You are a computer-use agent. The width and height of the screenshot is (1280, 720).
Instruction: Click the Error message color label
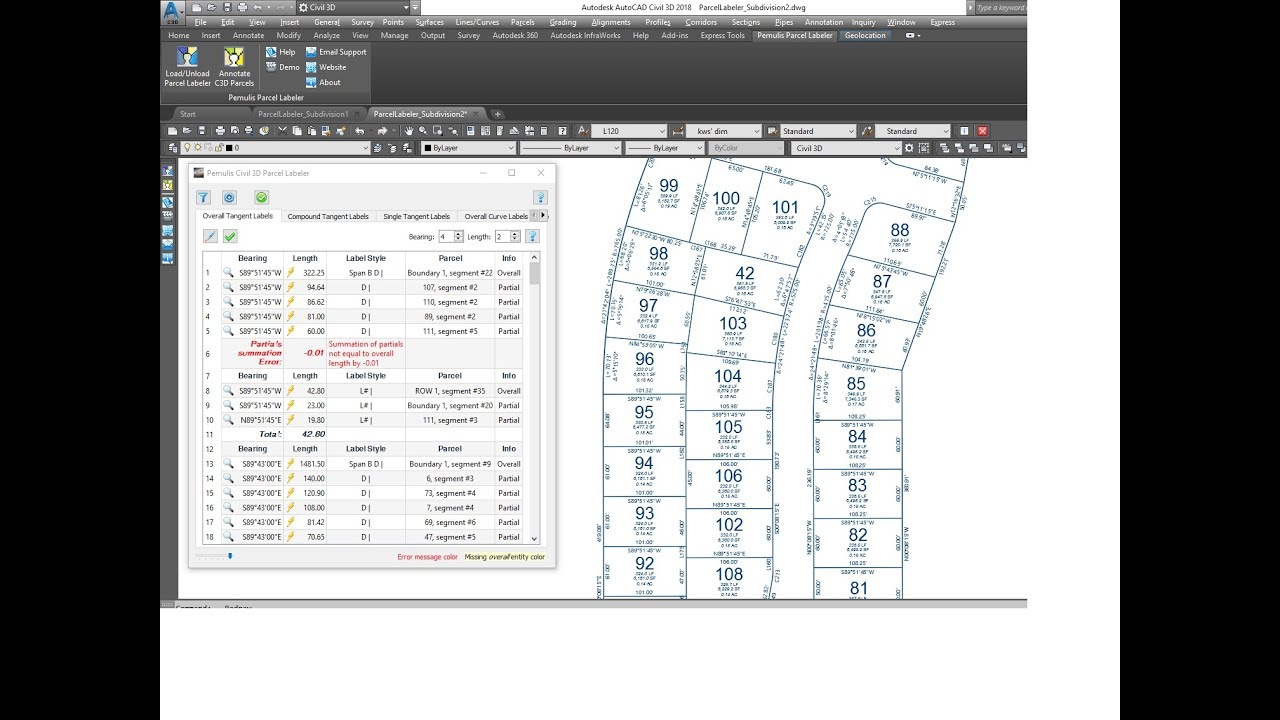tap(427, 556)
